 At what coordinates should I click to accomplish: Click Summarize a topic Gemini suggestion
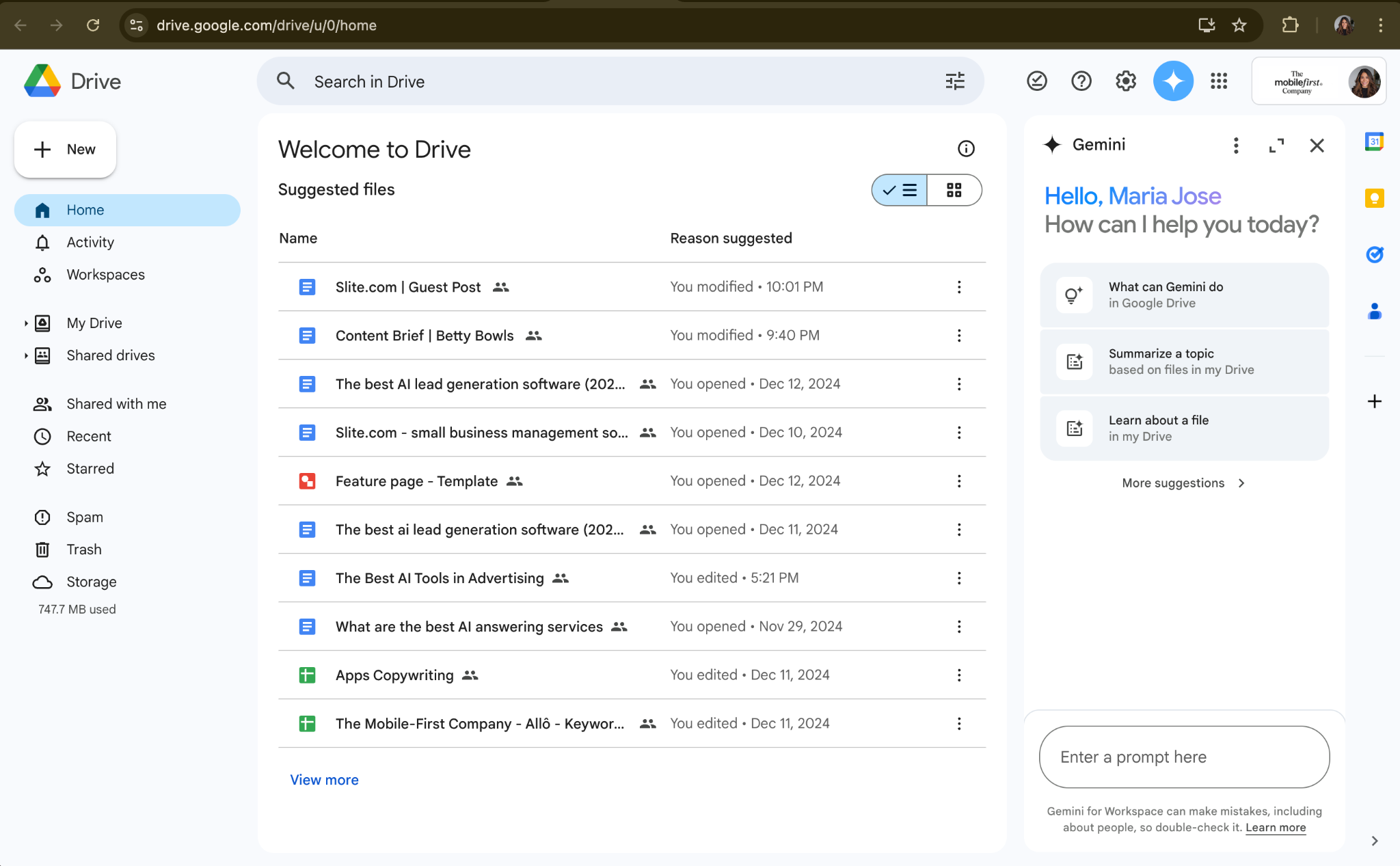(1185, 361)
